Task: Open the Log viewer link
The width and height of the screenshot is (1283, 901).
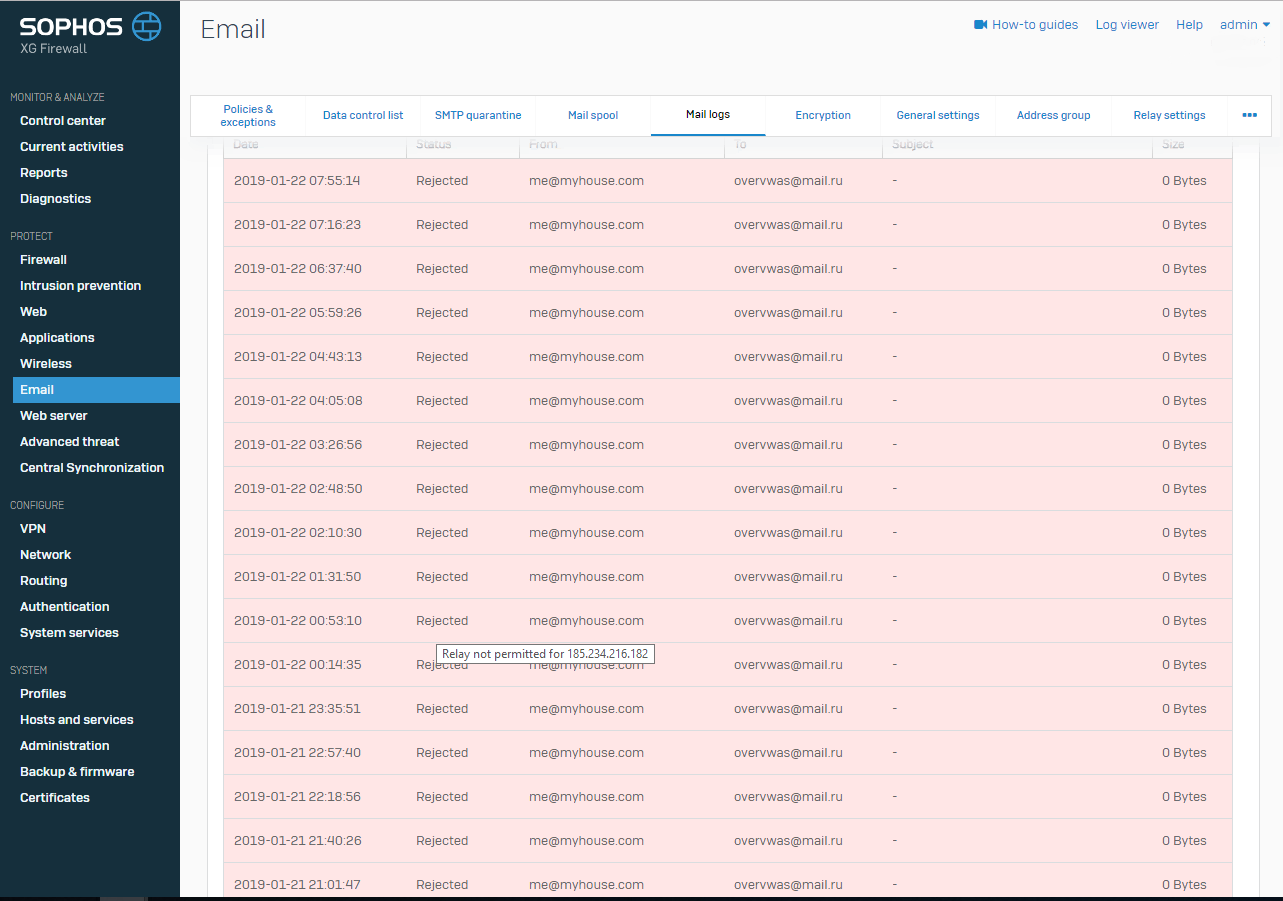Action: click(1127, 25)
